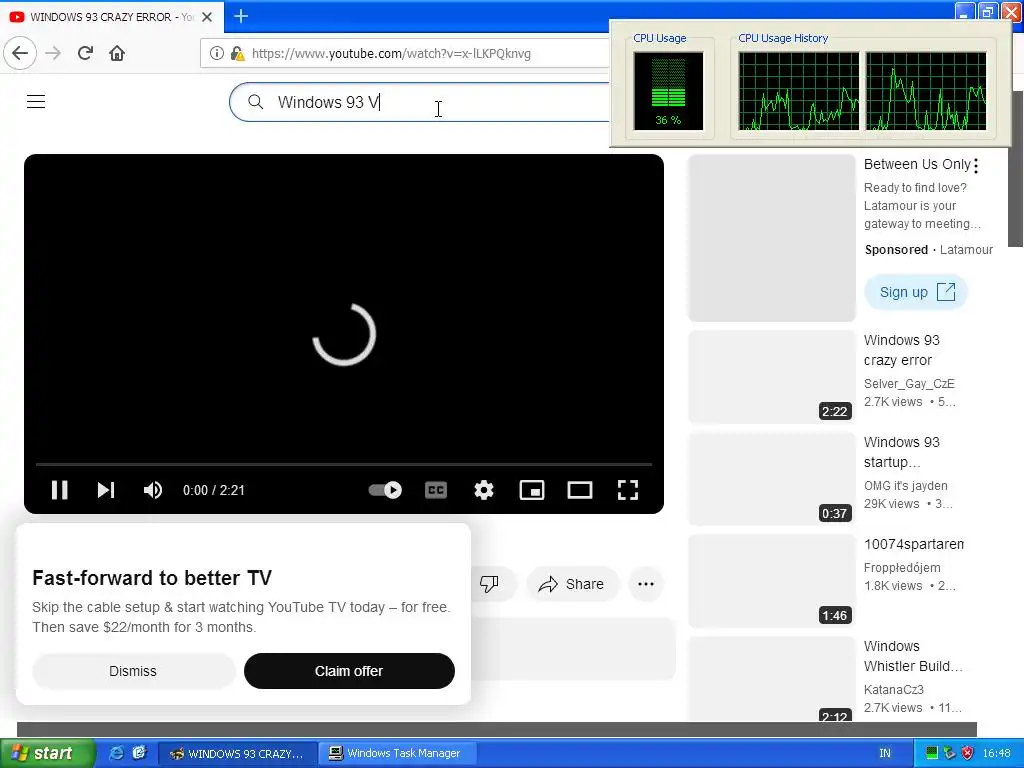The image size is (1024, 768).
Task: Open Between Us Only sponsored title
Action: click(x=917, y=164)
